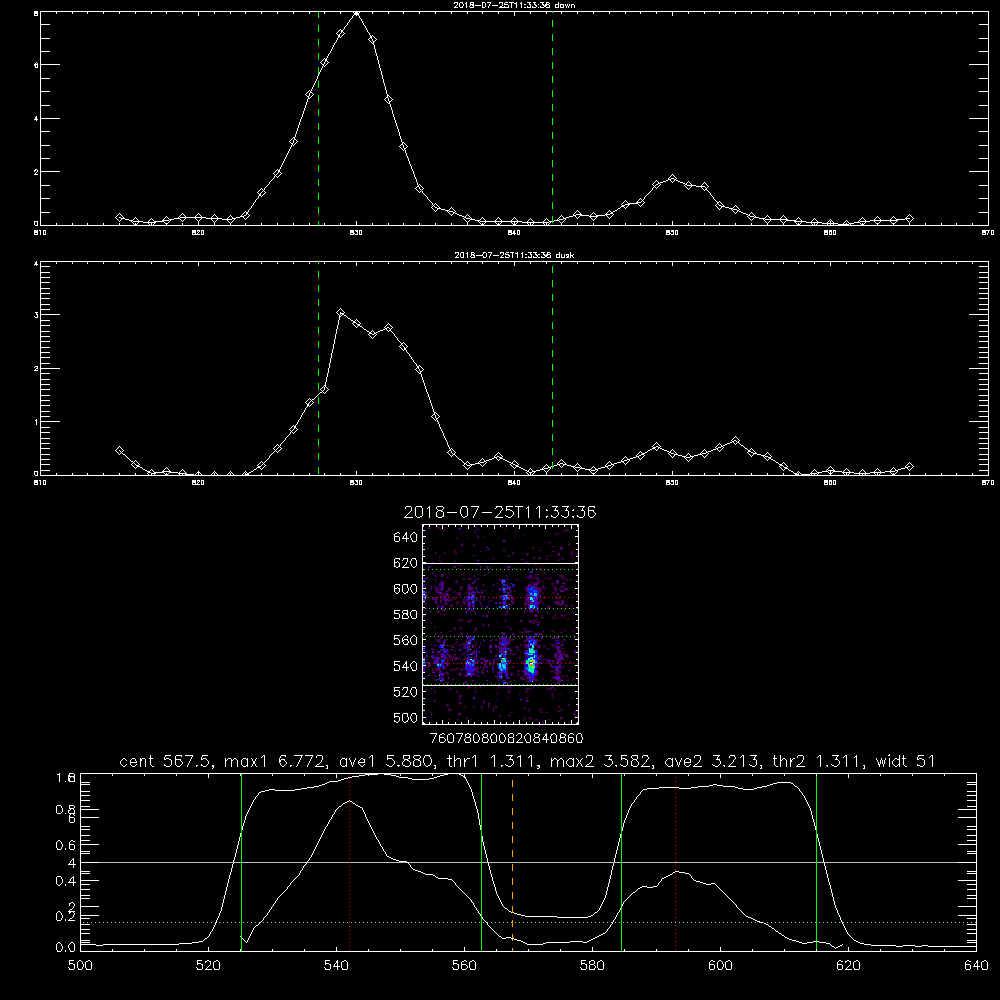Click the 'cent 567.5' value
Image resolution: width=1000 pixels, height=1000 pixels.
(x=166, y=761)
